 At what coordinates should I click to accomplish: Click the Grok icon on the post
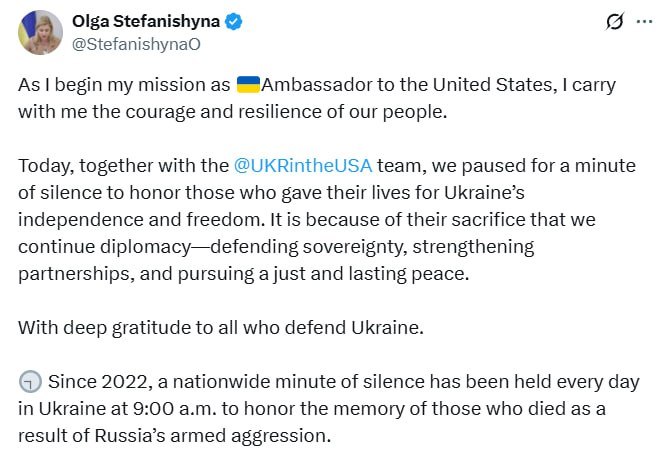616,23
